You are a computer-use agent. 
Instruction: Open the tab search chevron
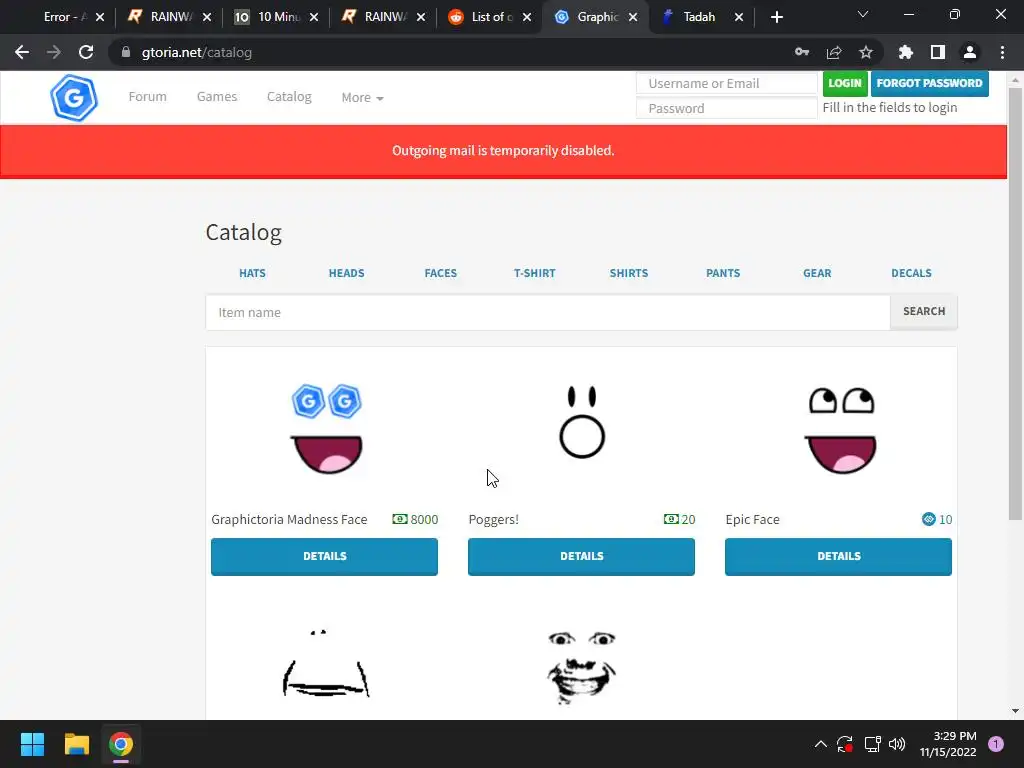click(863, 14)
